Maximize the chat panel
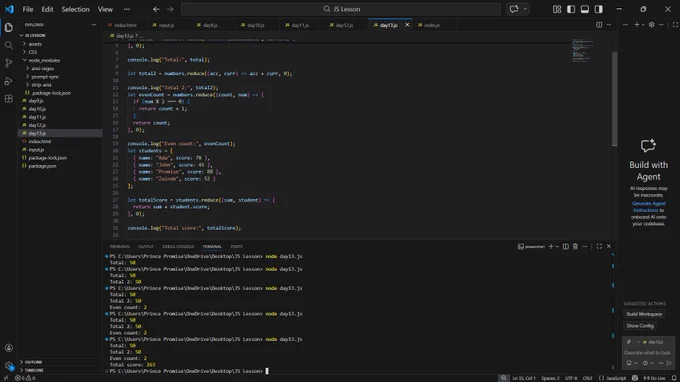 (x=675, y=25)
